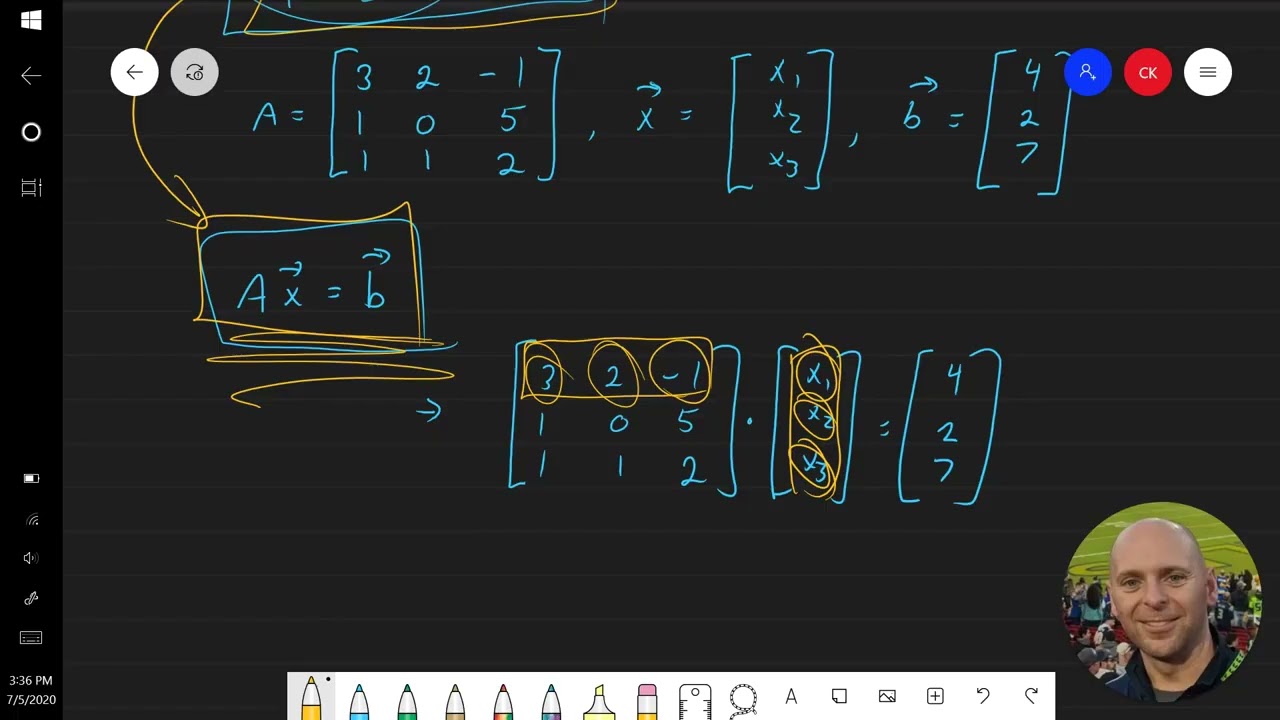1280x720 pixels.
Task: Open the insert plus menu
Action: point(935,697)
